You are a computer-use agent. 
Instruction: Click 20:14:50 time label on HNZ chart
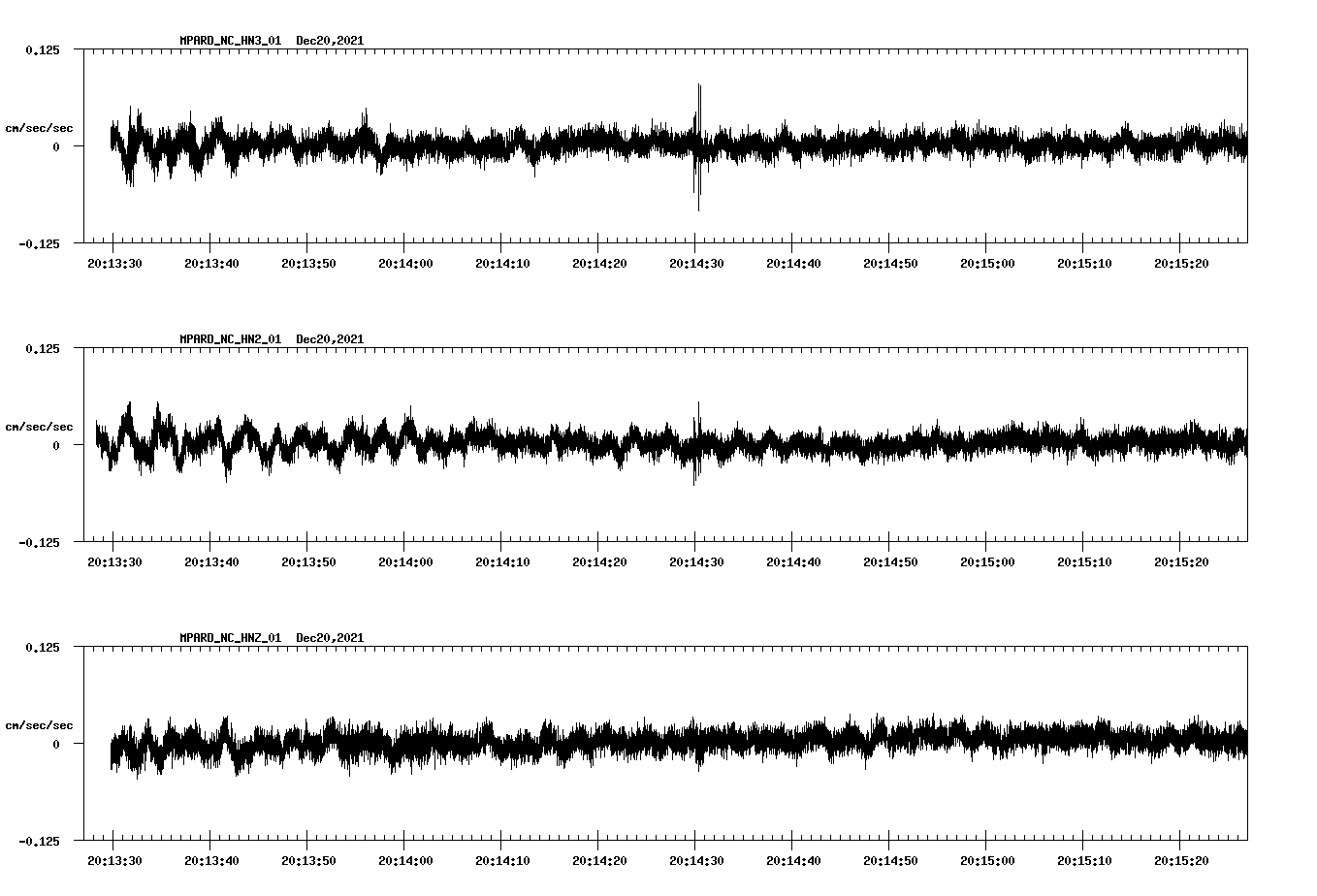[x=890, y=860]
